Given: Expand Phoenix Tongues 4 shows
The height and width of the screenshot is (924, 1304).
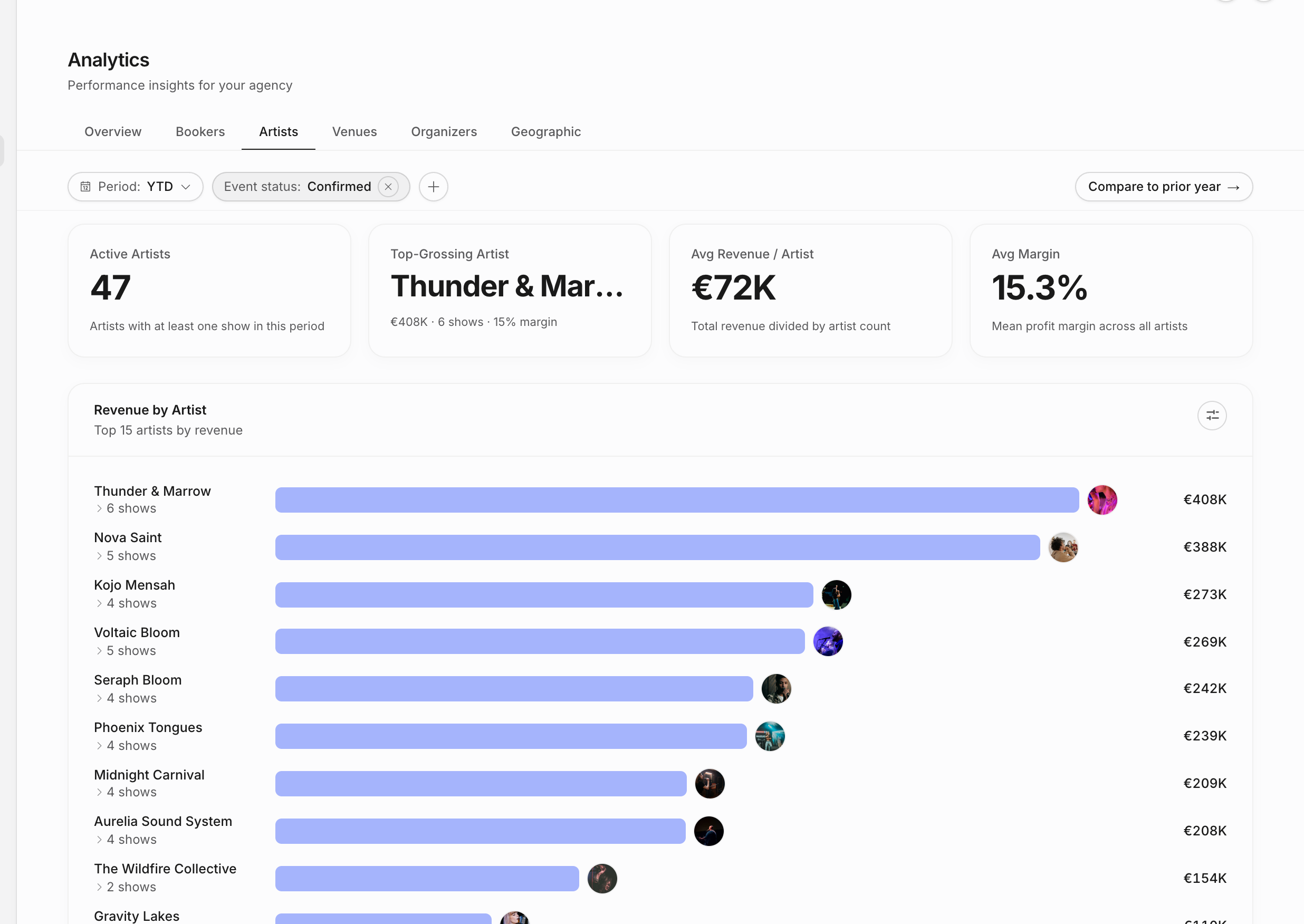Looking at the screenshot, I should tap(126, 745).
